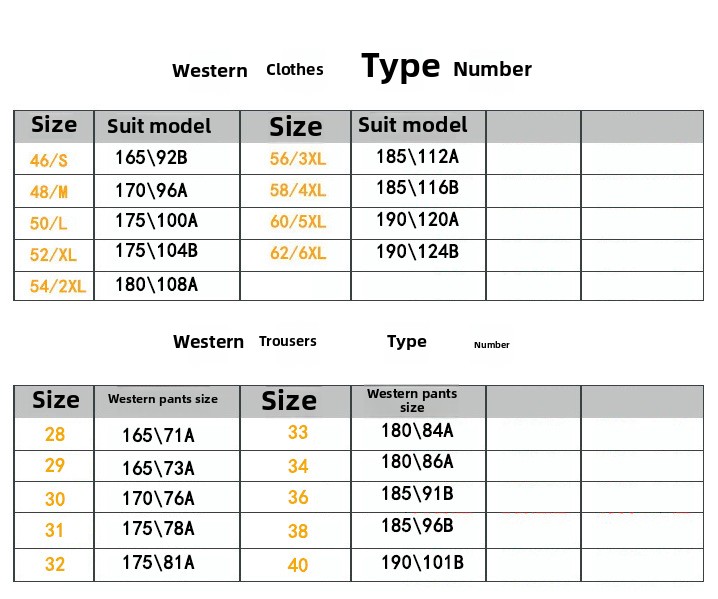Image resolution: width=718 pixels, height=599 pixels.
Task: Select suit model 190\124B
Action: (417, 251)
